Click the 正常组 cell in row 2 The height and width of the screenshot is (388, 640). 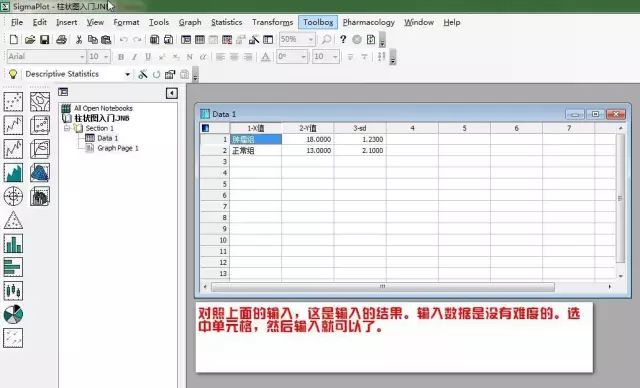(256, 151)
